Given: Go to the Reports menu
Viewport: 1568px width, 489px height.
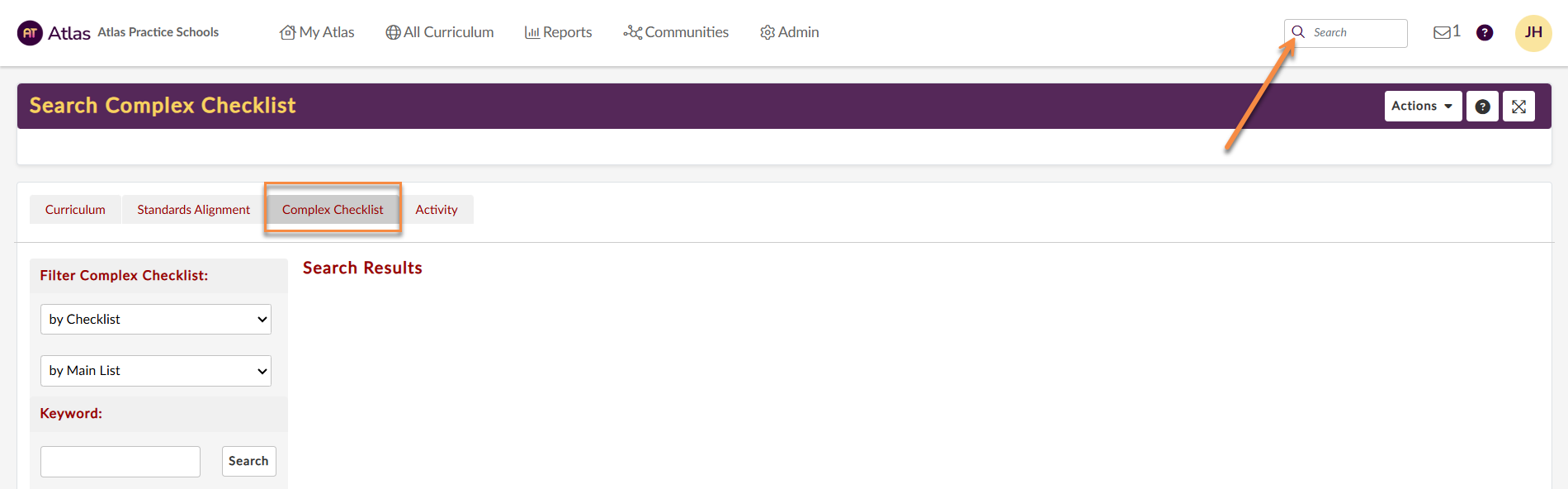Looking at the screenshot, I should point(558,32).
